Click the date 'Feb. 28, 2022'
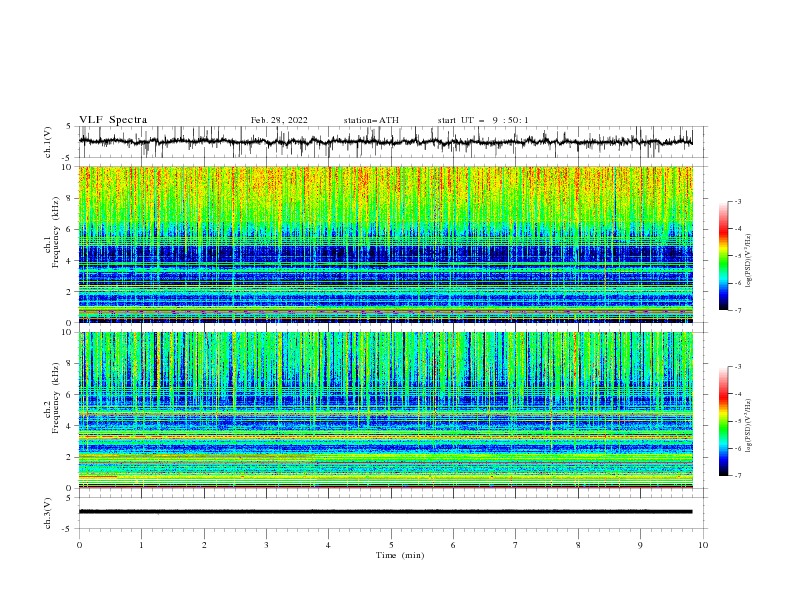Viewport: 792px width, 612px height. click(279, 120)
